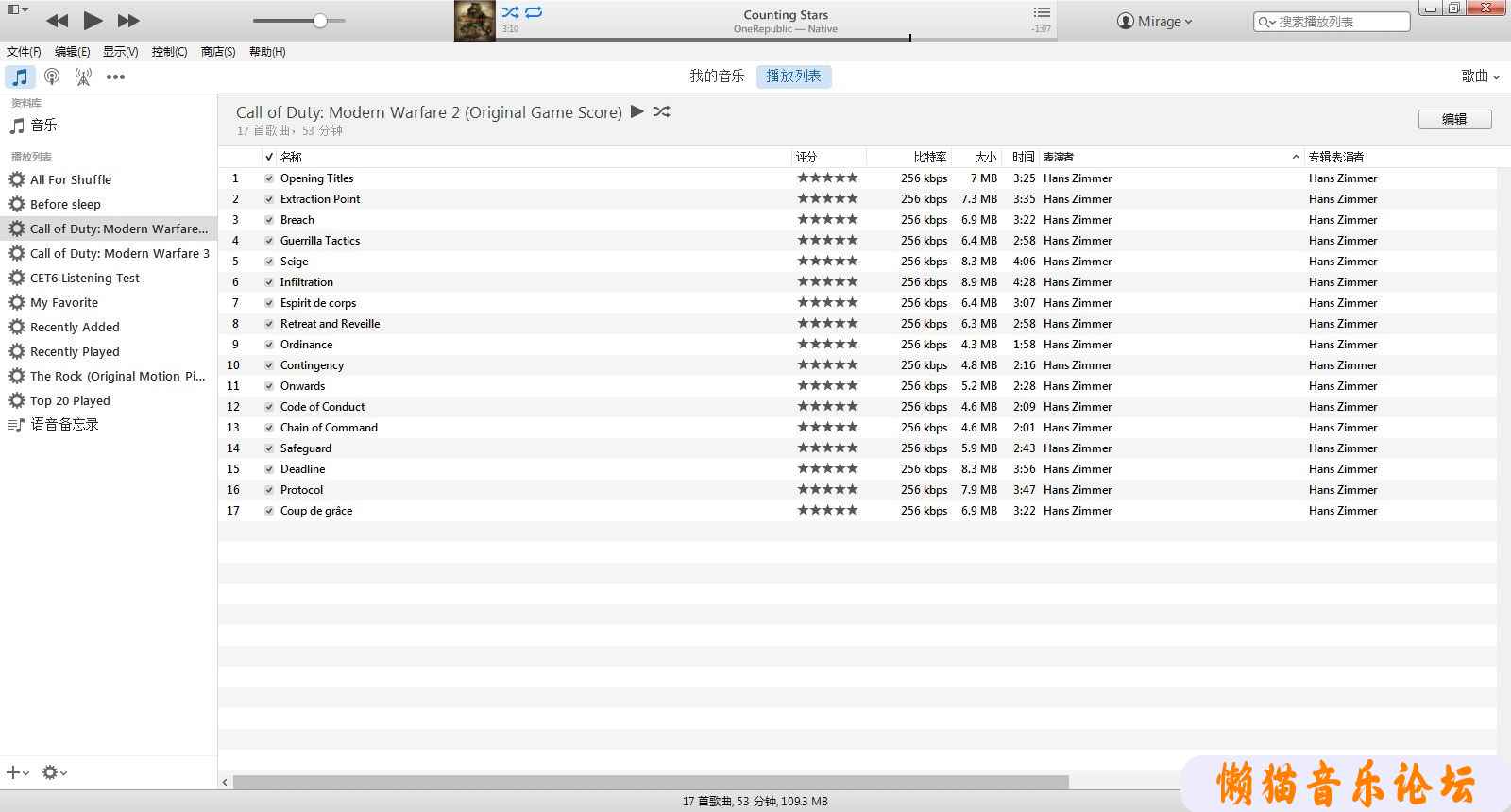Uncheck the Guerrilla Tactics checkbox
Viewport: 1511px width, 812px height.
[x=269, y=241]
